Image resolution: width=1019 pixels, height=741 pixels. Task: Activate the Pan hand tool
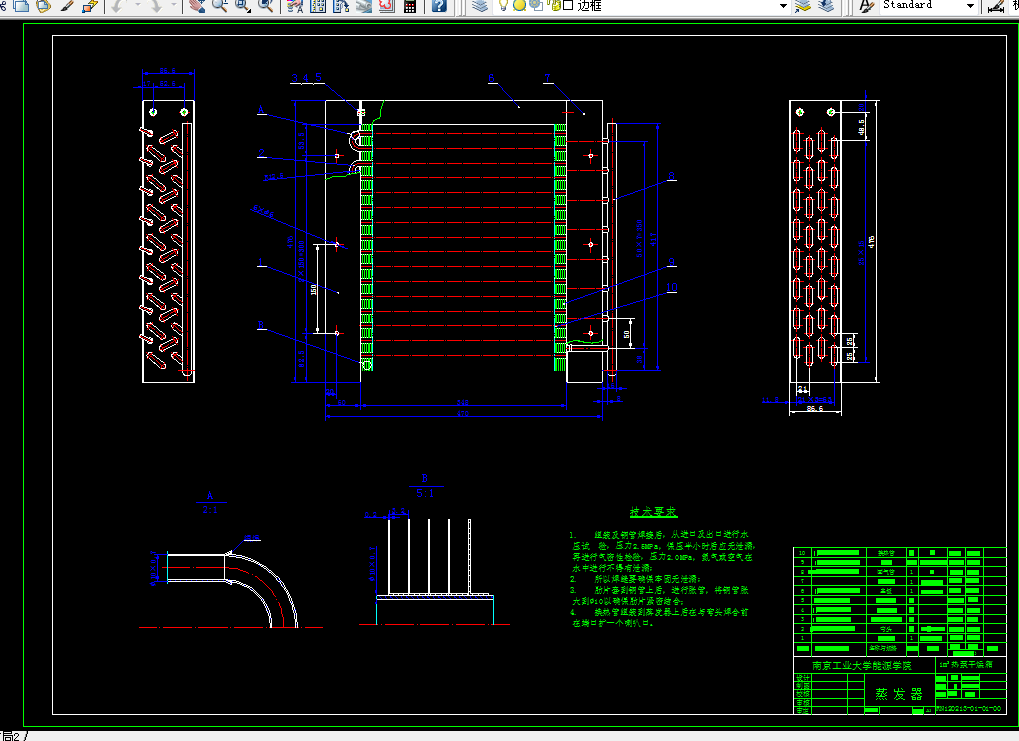(197, 6)
